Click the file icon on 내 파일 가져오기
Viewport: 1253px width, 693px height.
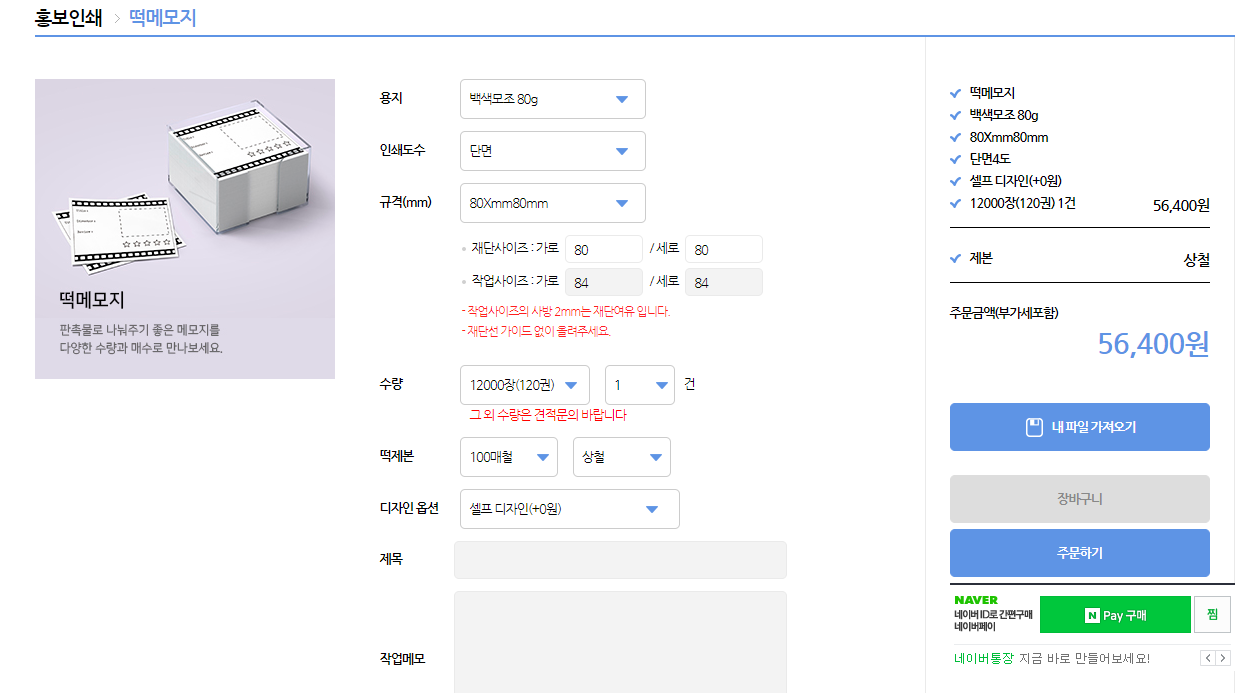coord(1035,427)
